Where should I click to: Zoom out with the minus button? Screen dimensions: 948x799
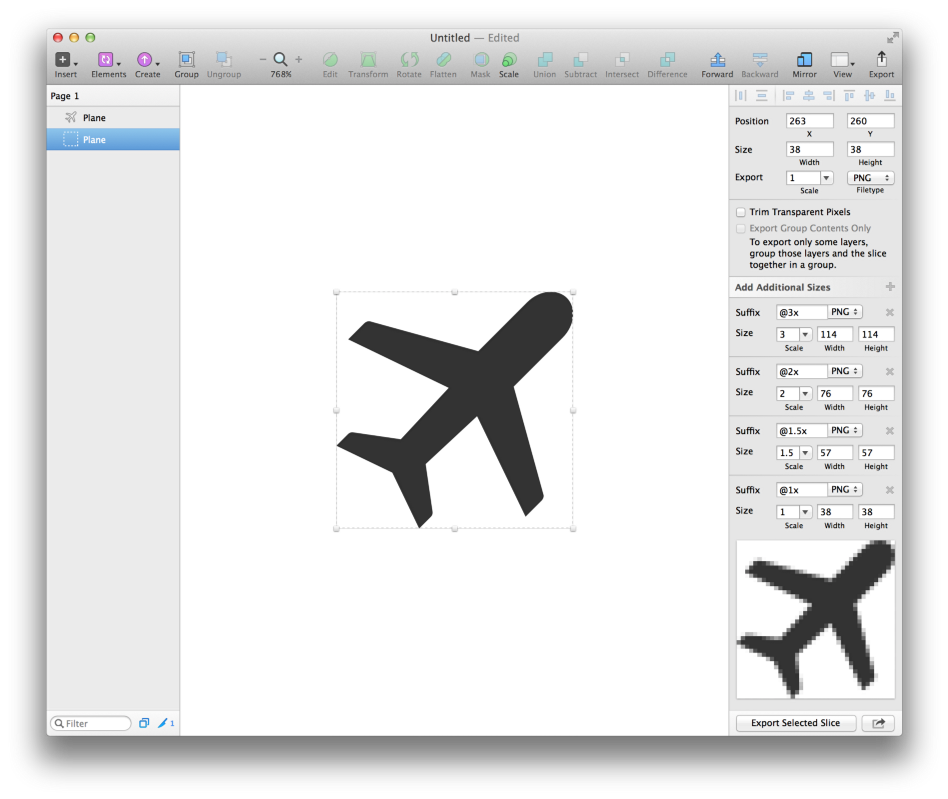click(x=262, y=59)
